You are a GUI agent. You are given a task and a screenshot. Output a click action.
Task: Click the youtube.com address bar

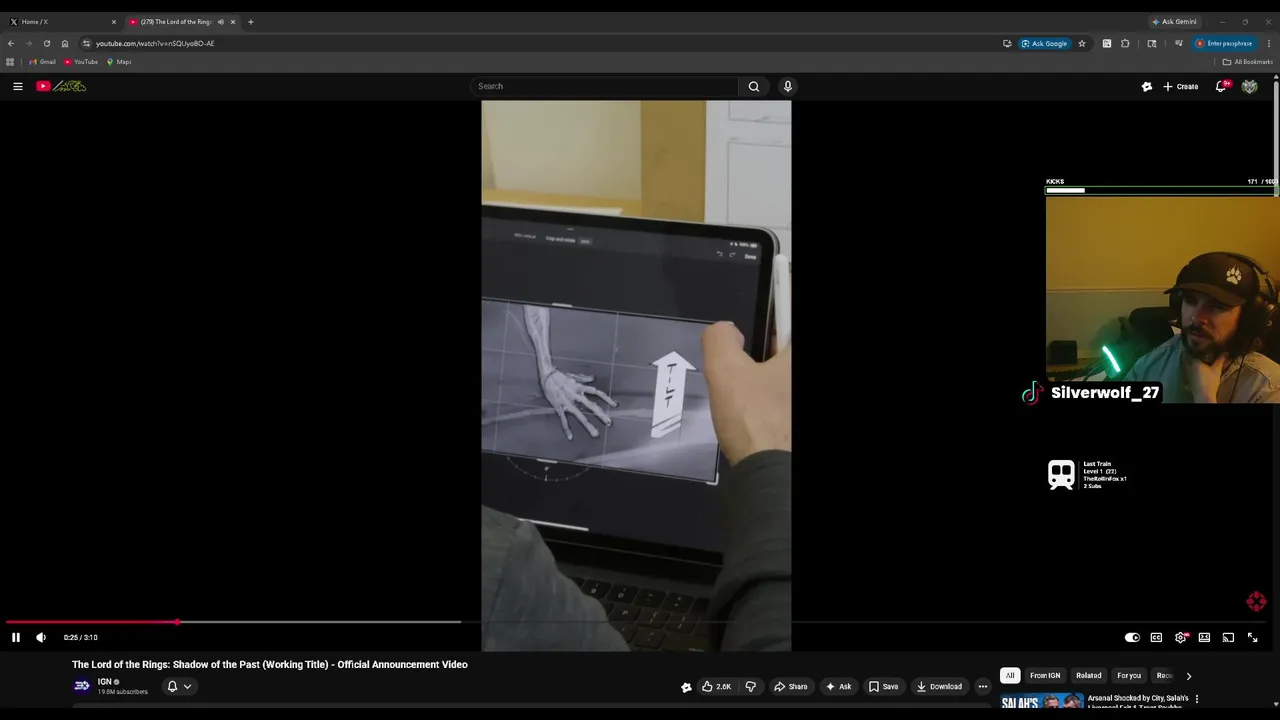coord(540,43)
